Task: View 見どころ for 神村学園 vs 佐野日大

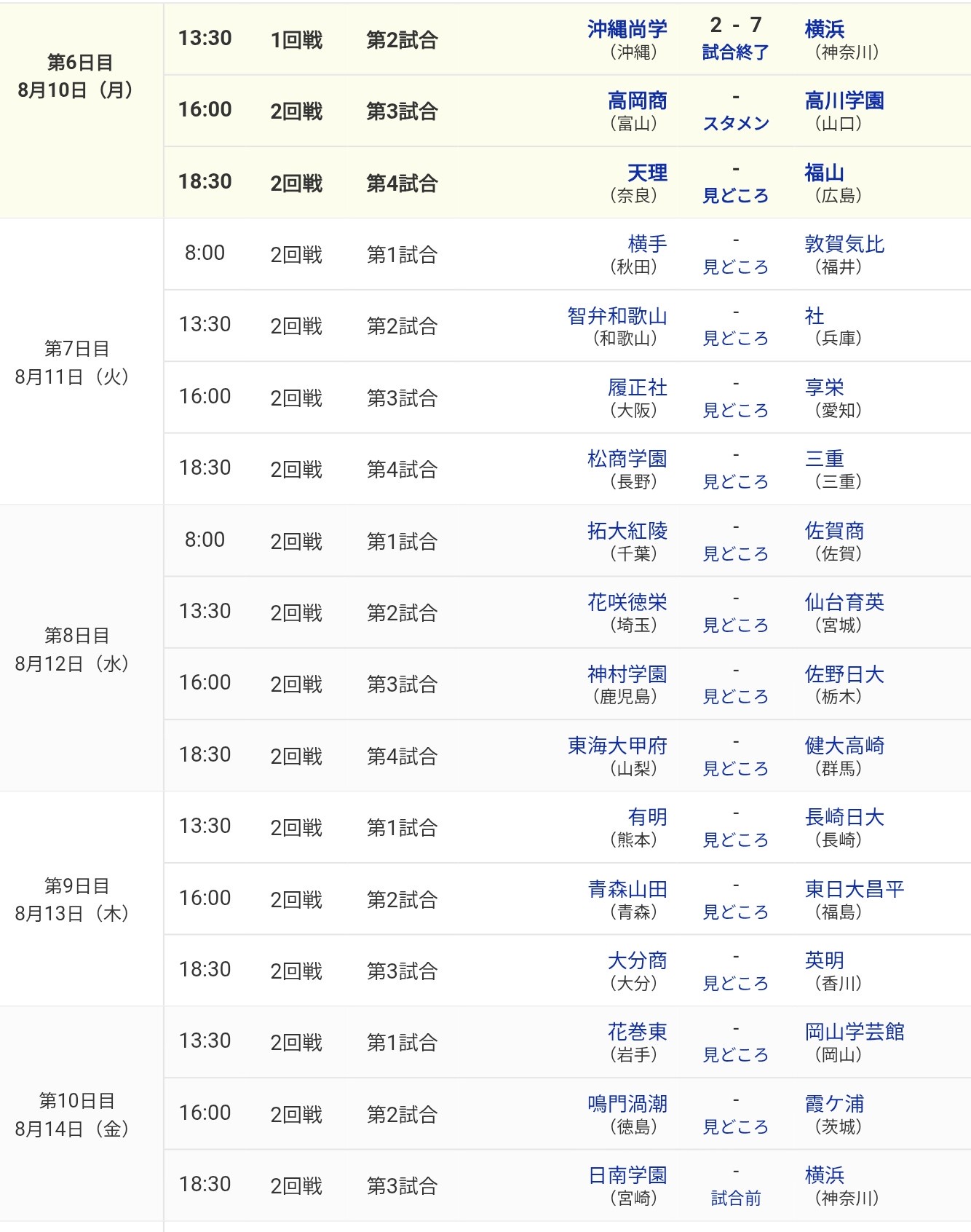Action: coord(735,697)
